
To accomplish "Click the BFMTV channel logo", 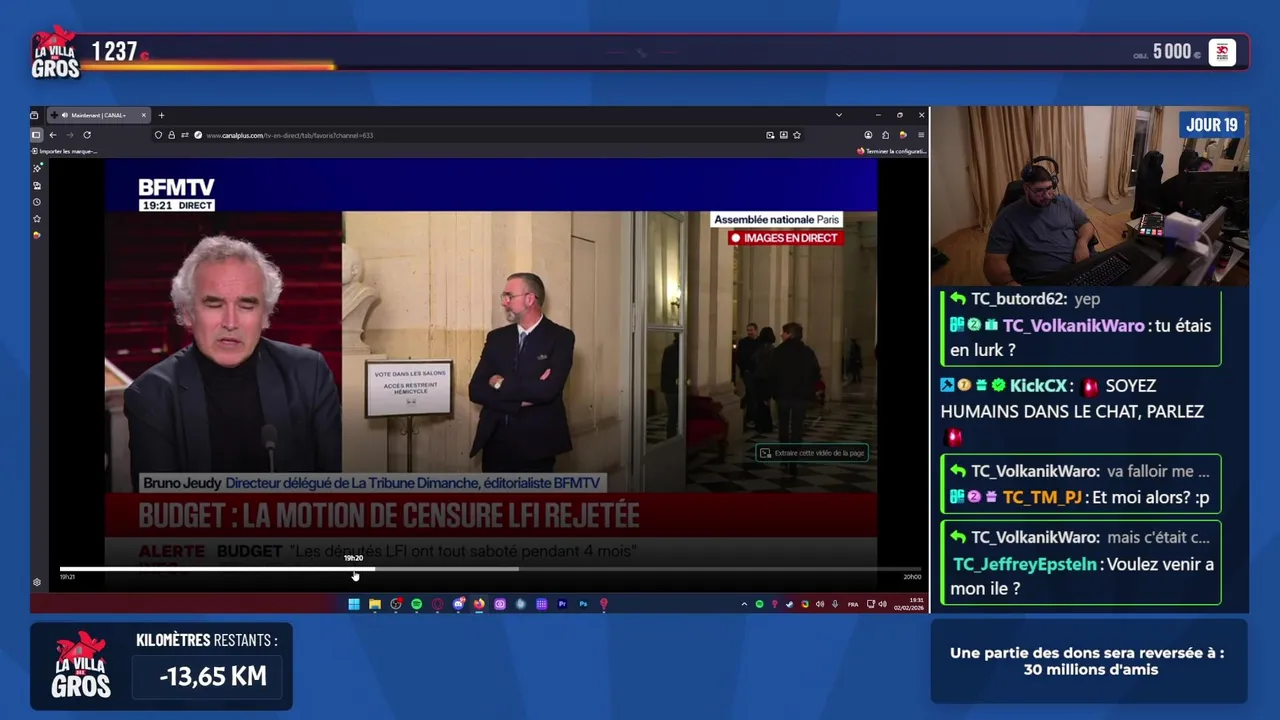I will click(176, 187).
